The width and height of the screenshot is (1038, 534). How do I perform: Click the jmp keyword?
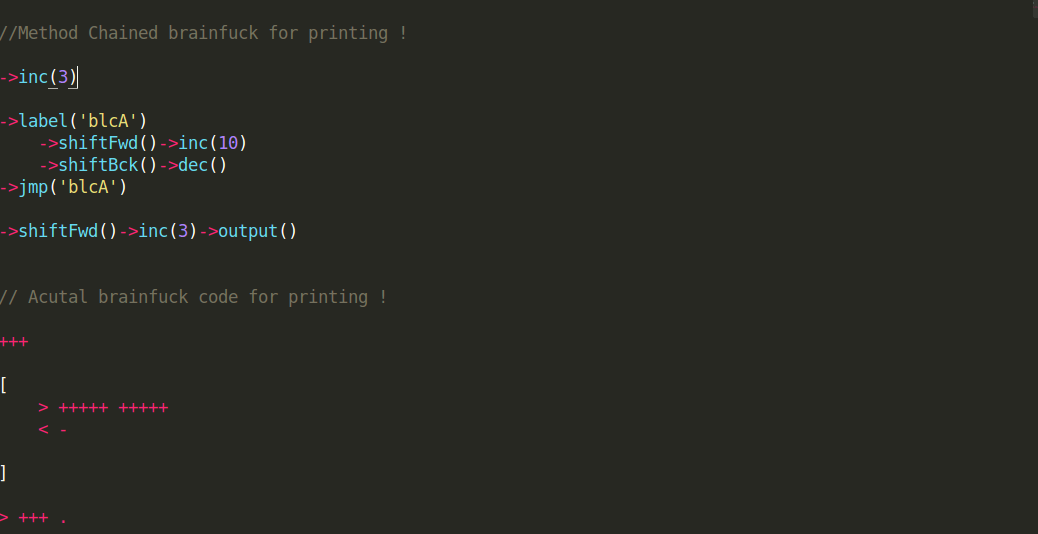pos(33,187)
